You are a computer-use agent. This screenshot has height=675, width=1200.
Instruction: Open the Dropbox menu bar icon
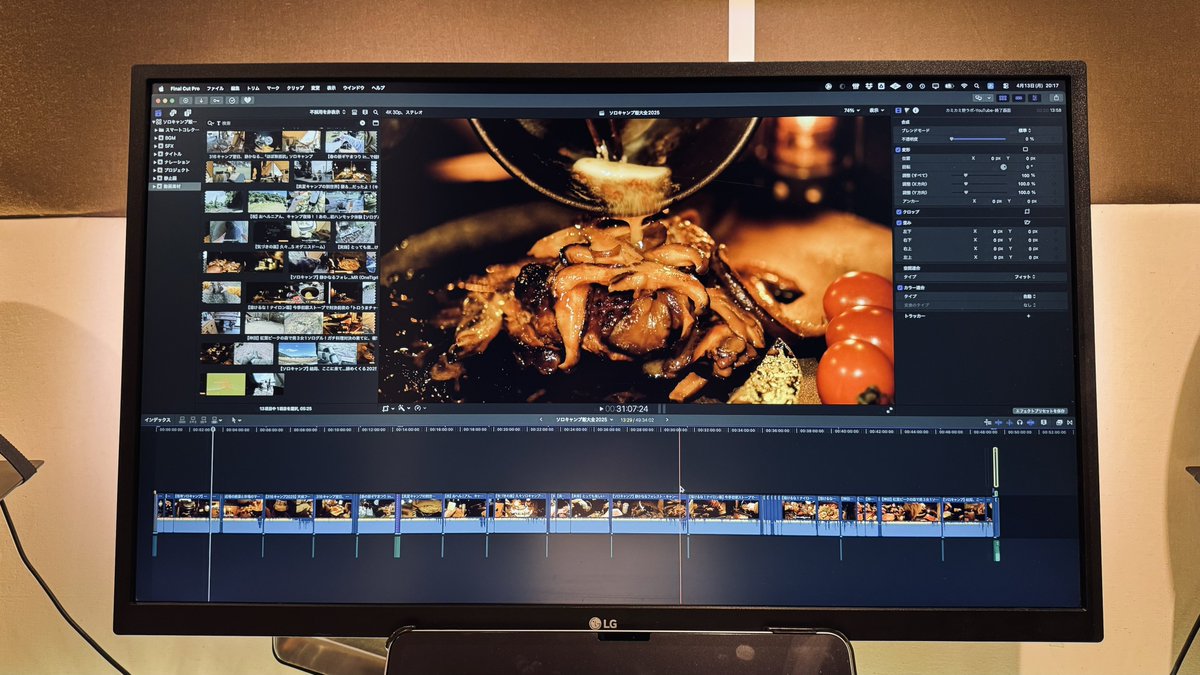[x=869, y=86]
